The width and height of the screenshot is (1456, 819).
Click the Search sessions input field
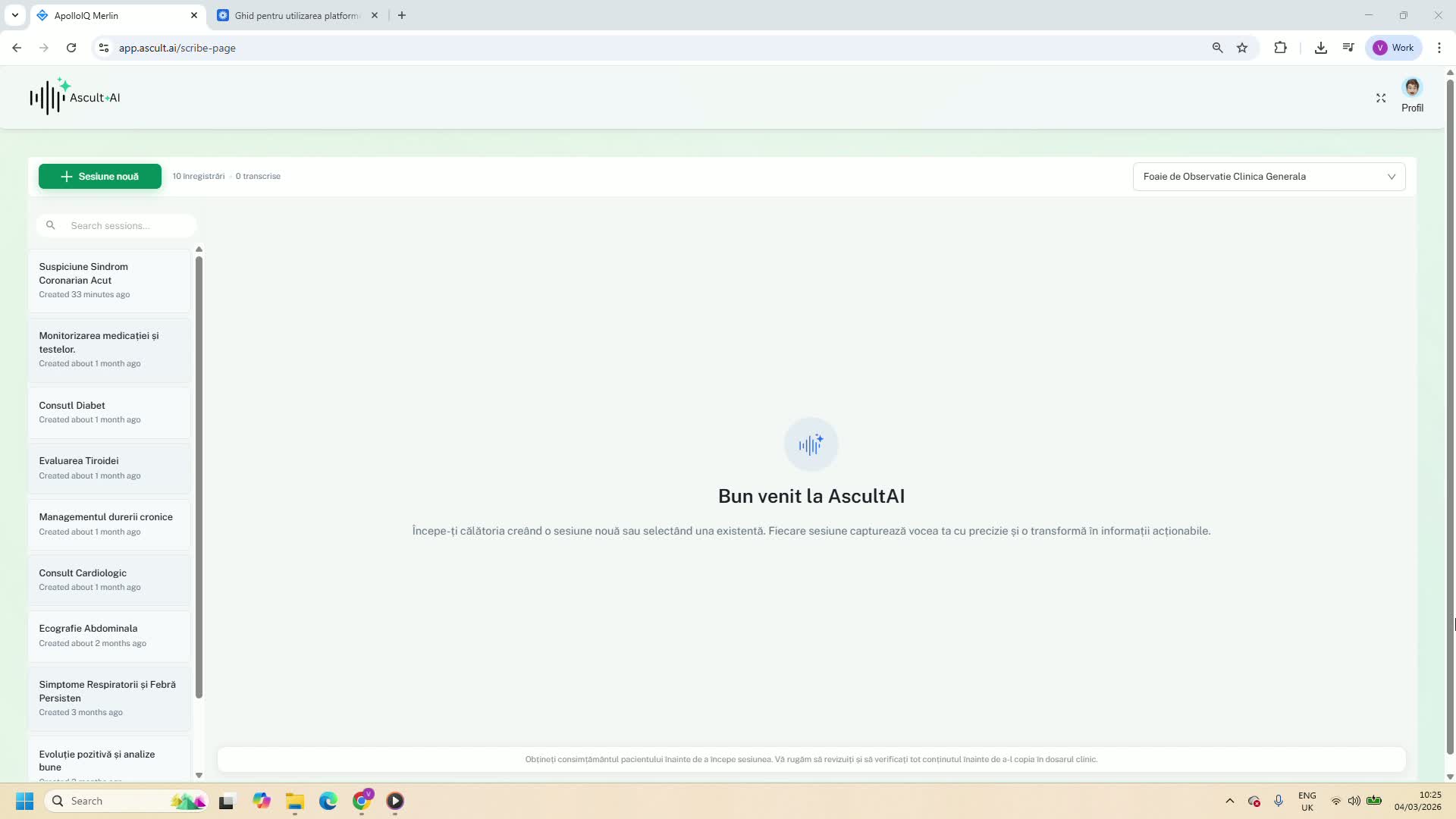[125, 225]
